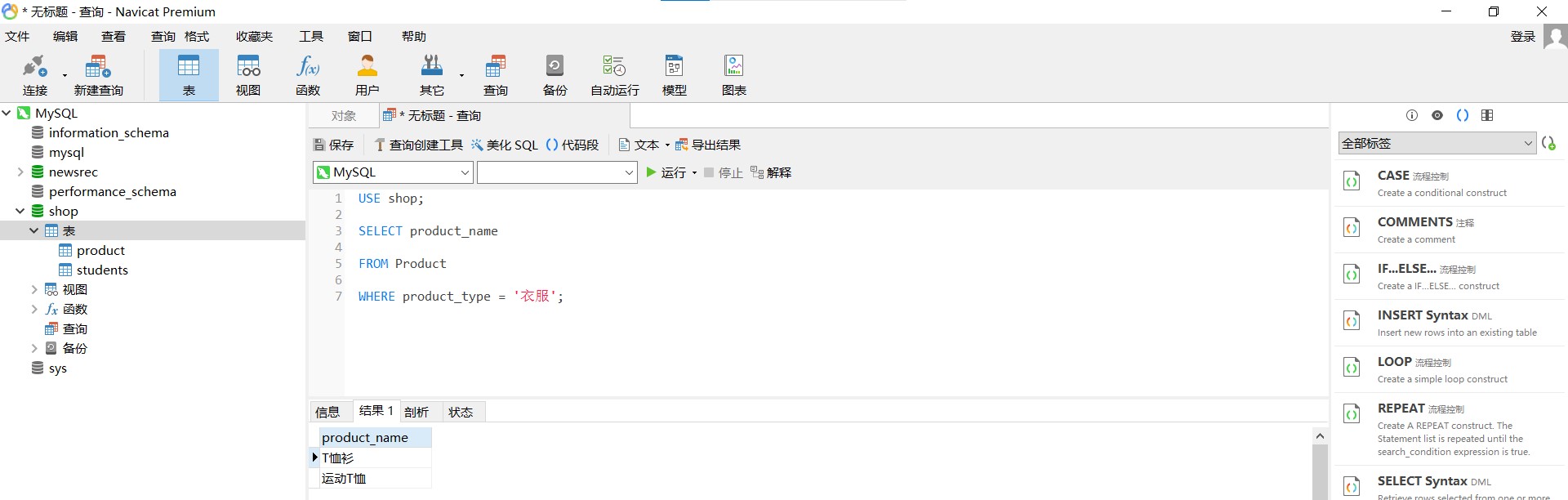Open the 帮助 help menu
This screenshot has height=500, width=1568.
[x=414, y=37]
